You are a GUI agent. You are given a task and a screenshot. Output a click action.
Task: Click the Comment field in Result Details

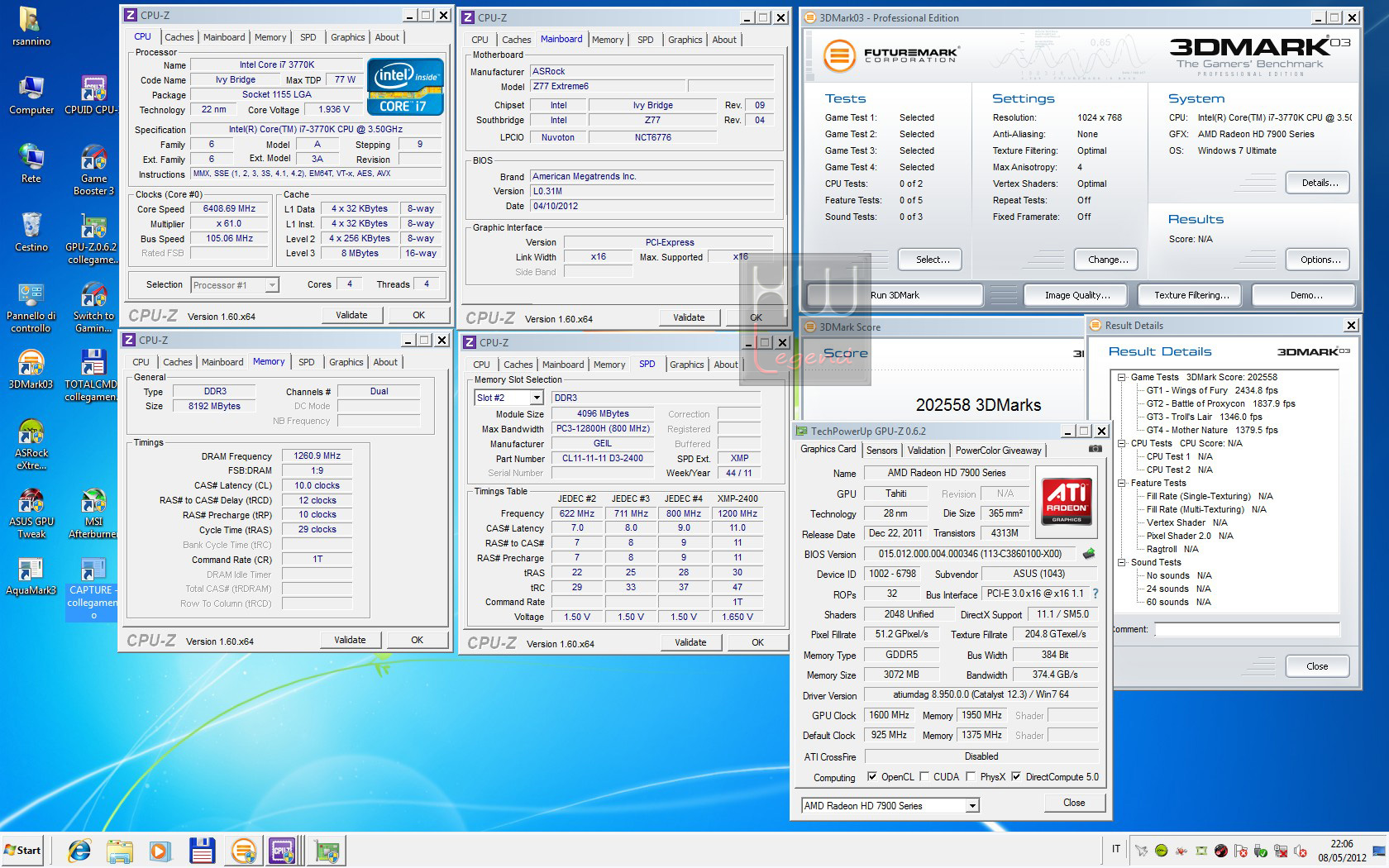1247,630
